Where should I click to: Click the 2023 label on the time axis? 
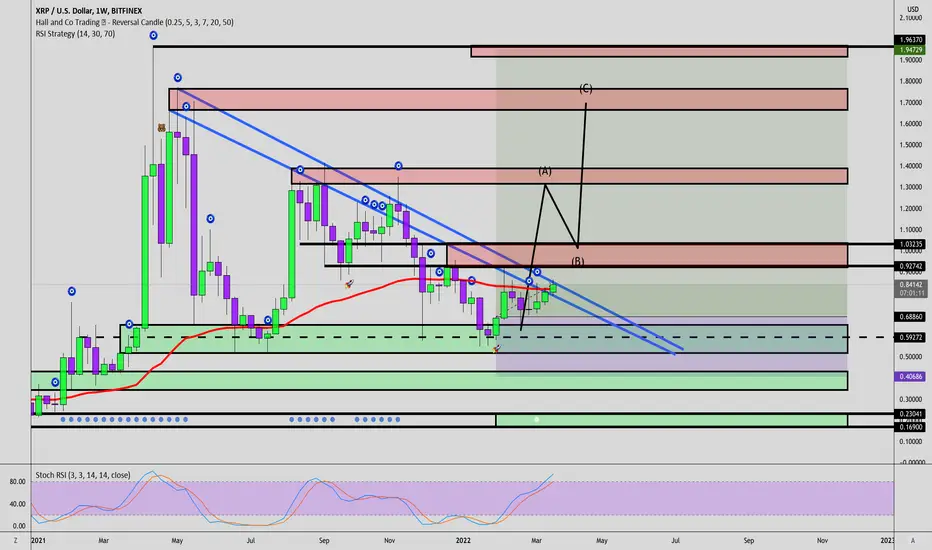(887, 540)
